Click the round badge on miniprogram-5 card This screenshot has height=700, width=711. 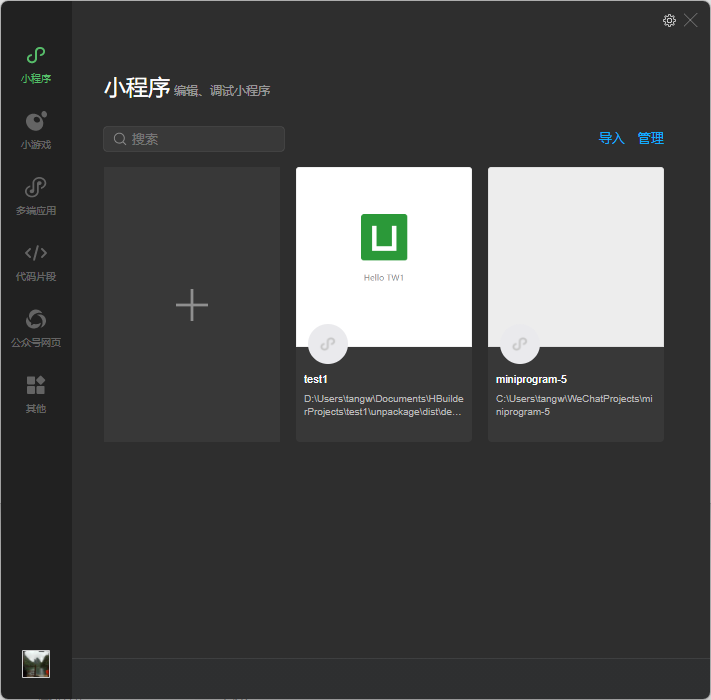[520, 344]
